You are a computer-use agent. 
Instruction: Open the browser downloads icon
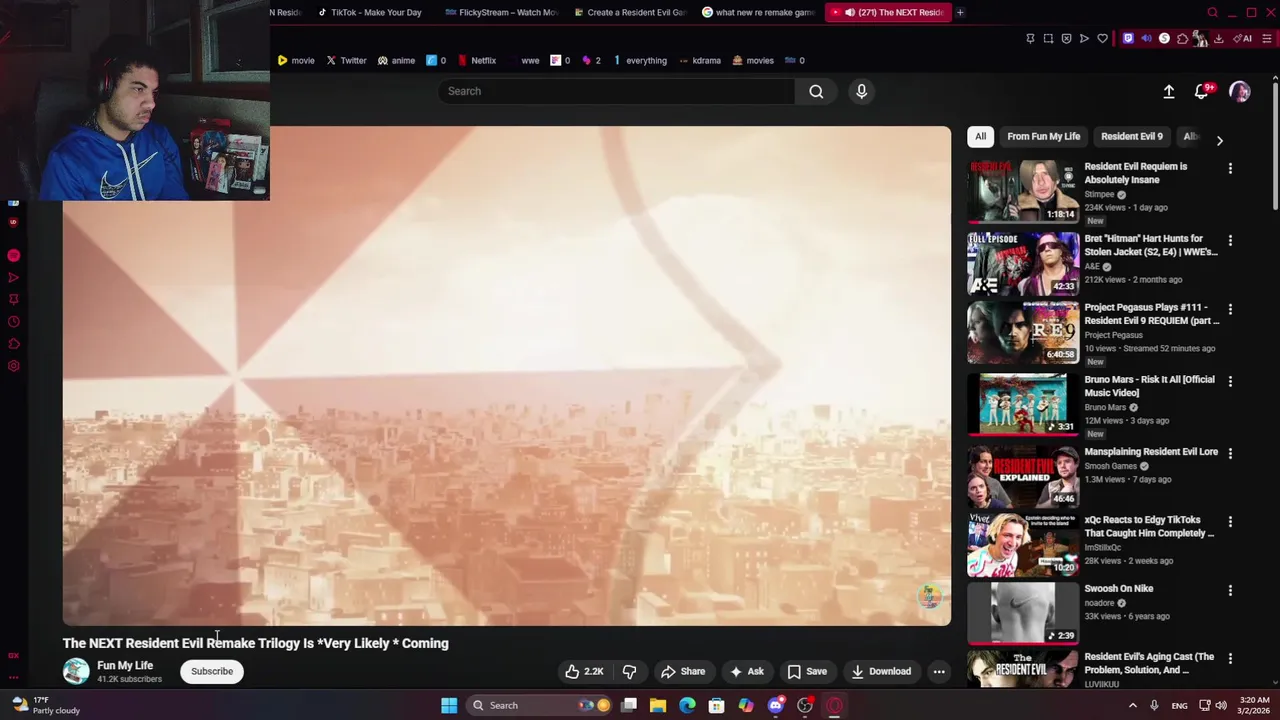point(1218,39)
